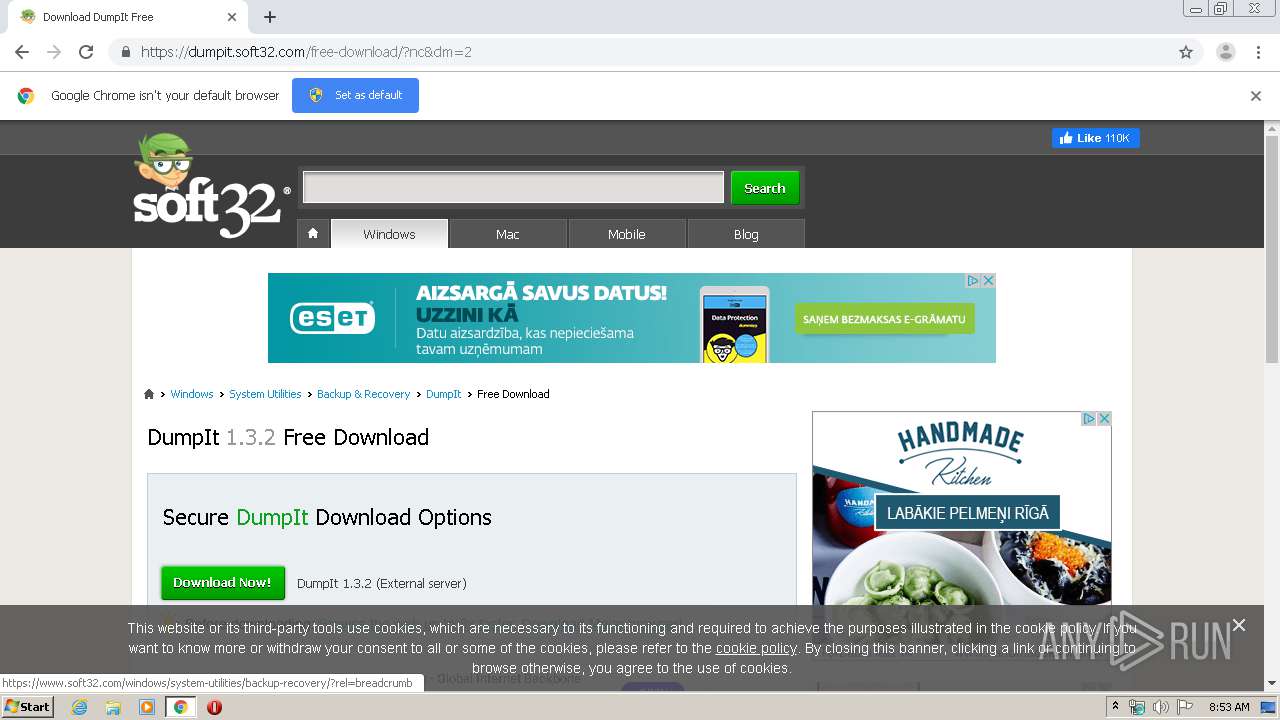1280x720 pixels.
Task: Click the browser forward arrow
Action: [x=54, y=52]
